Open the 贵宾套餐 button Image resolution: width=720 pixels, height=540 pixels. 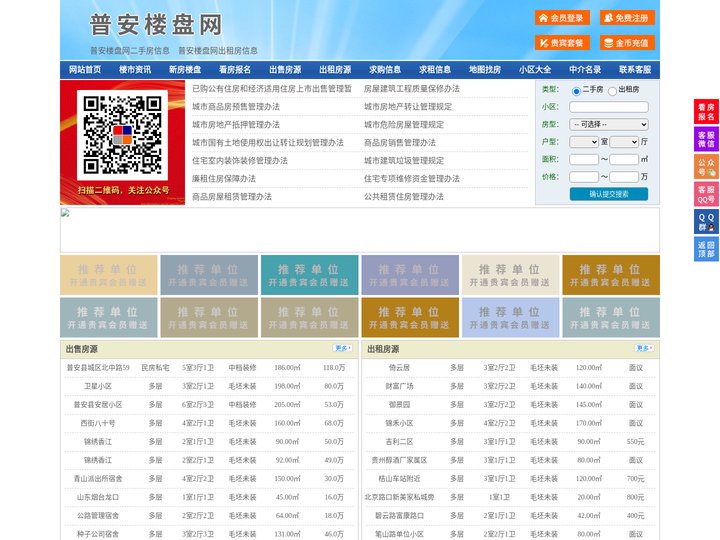[x=562, y=43]
